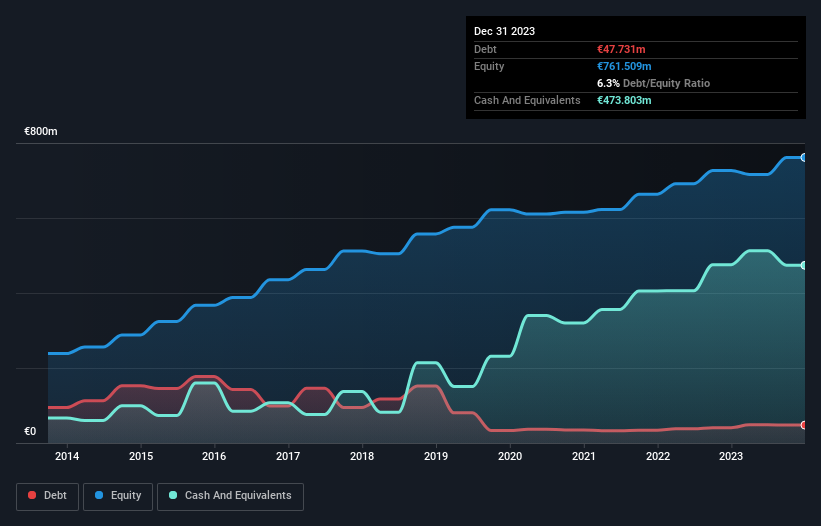Click the €0 y-axis label
Screen dimensions: 821x526
[x=30, y=432]
